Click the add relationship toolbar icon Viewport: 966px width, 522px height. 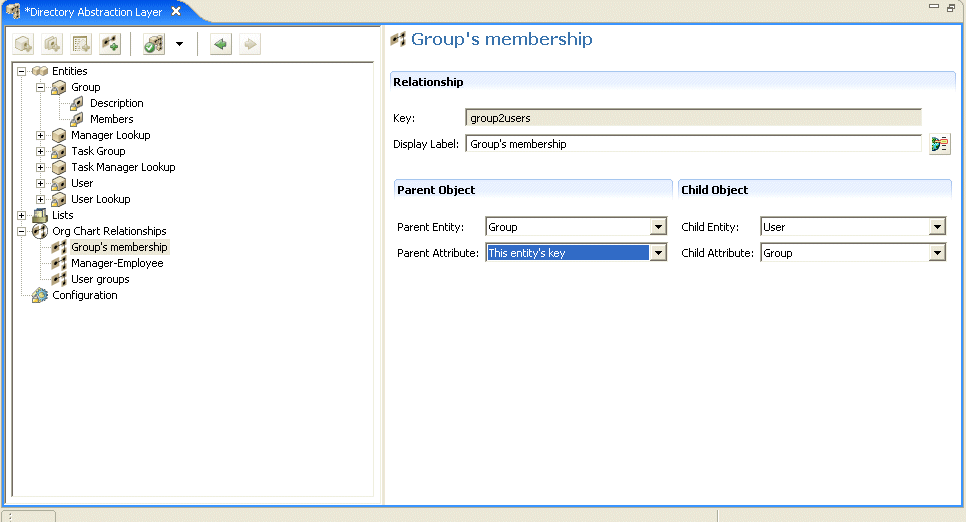[x=110, y=45]
